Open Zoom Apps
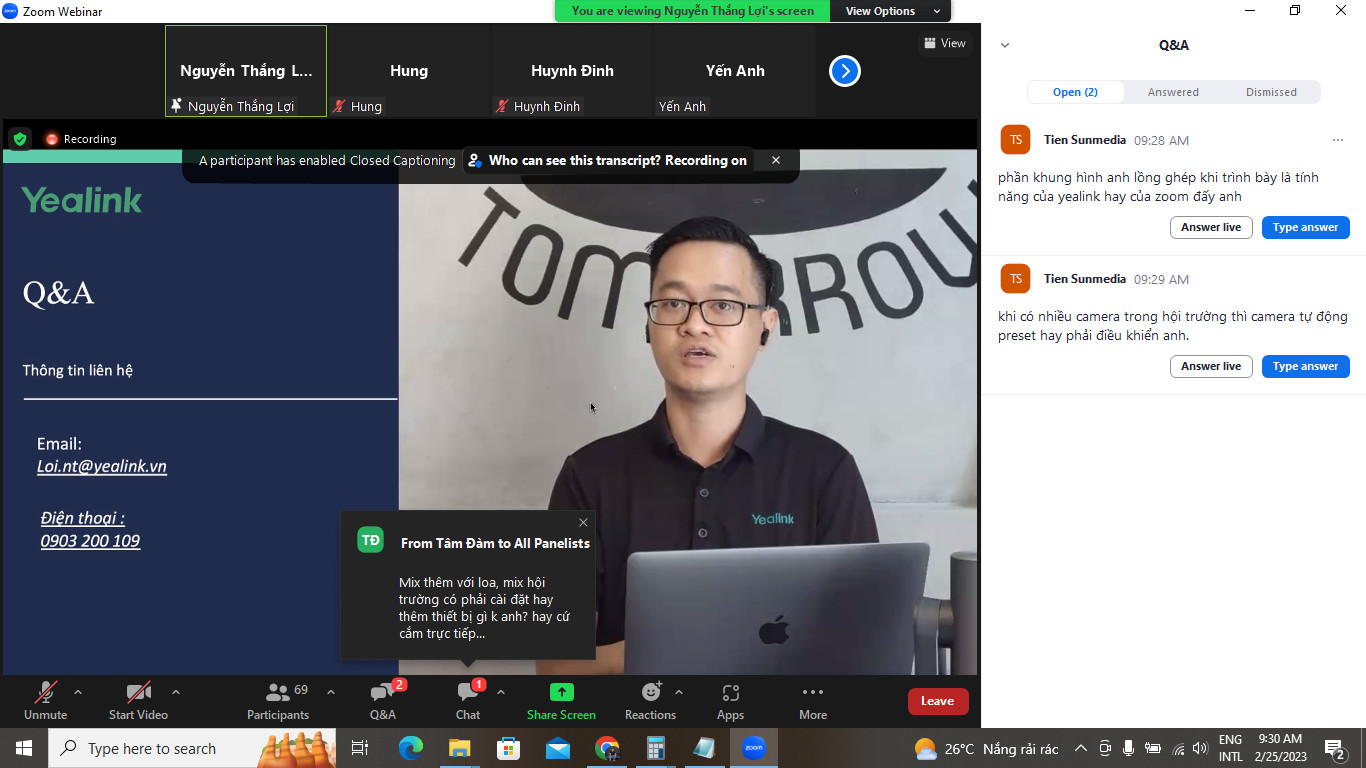This screenshot has width=1366, height=768. (x=730, y=700)
